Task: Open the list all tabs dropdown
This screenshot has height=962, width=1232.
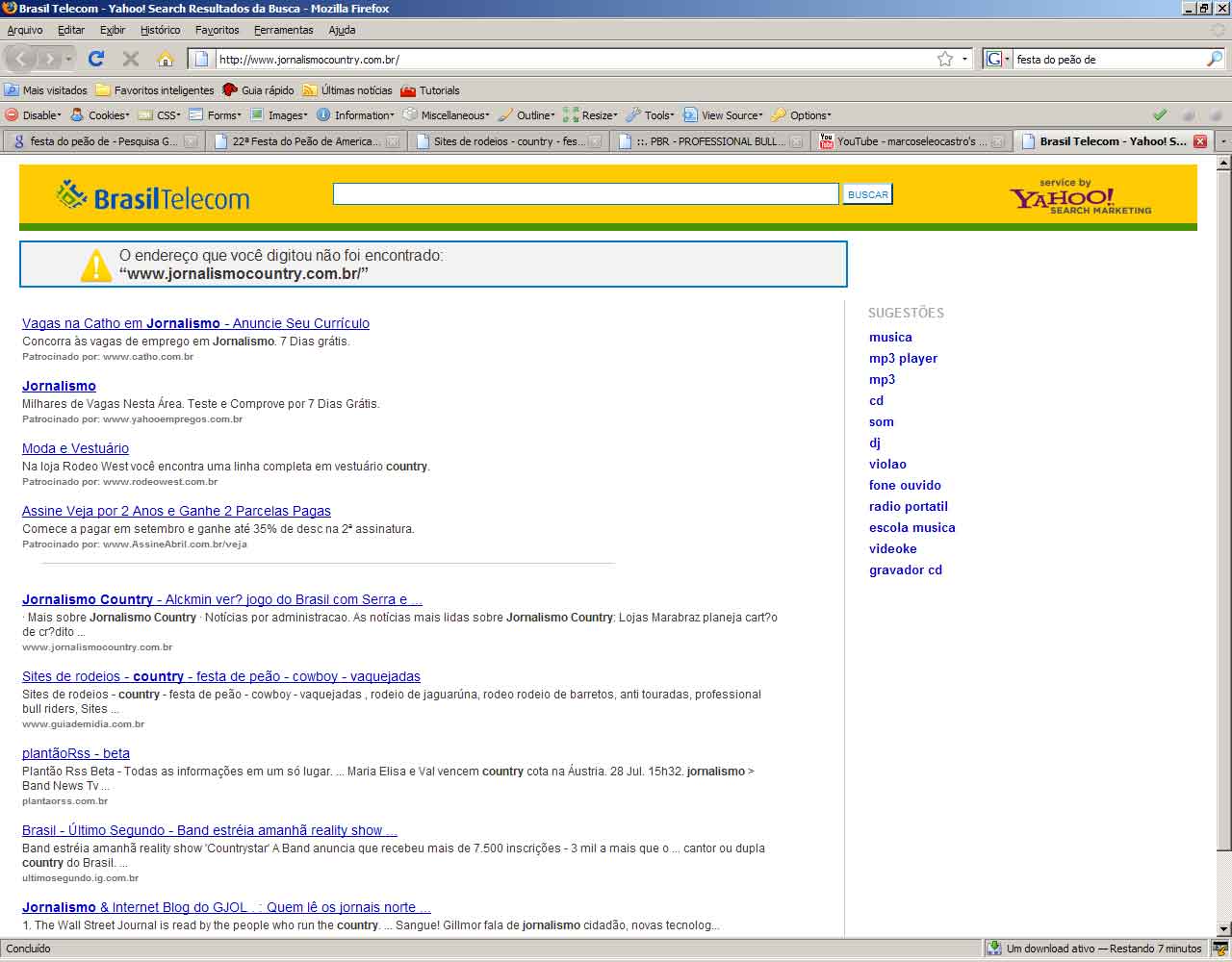Action: tap(1223, 141)
